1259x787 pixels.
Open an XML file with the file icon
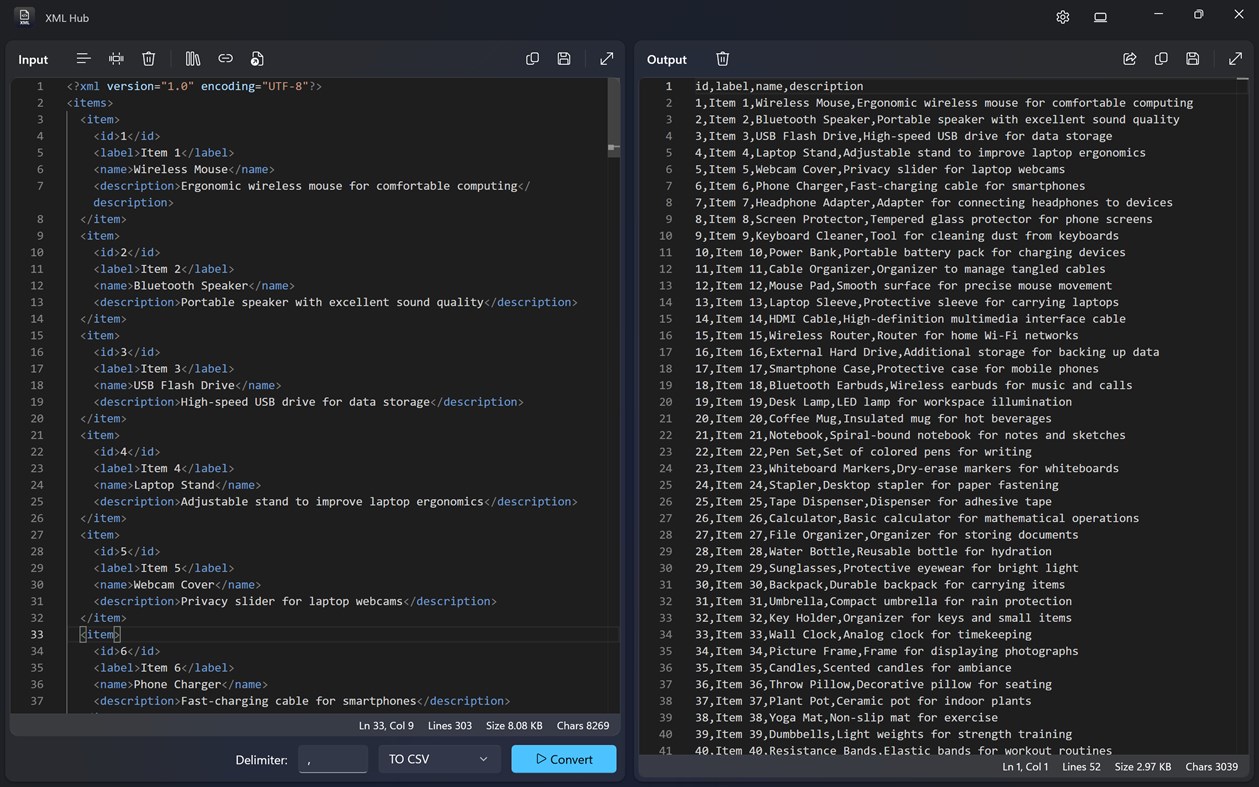click(257, 58)
